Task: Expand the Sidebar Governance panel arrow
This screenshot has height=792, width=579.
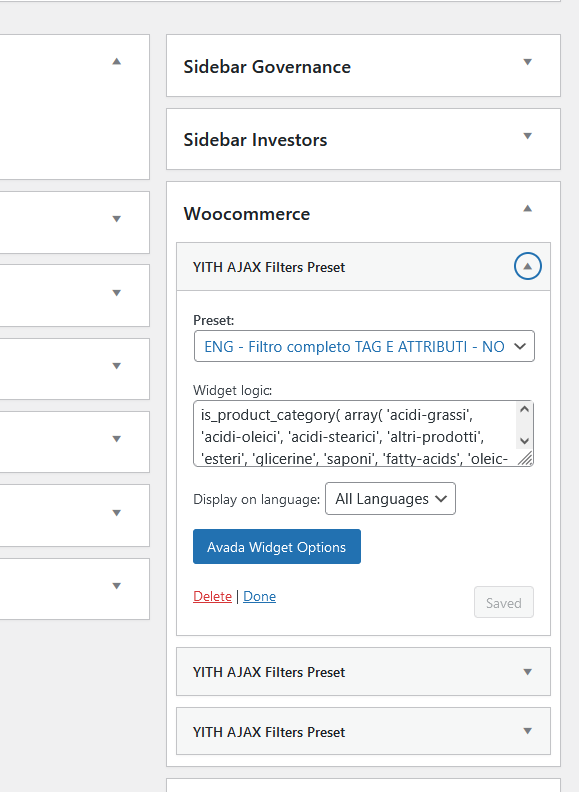Action: pyautogui.click(x=527, y=62)
